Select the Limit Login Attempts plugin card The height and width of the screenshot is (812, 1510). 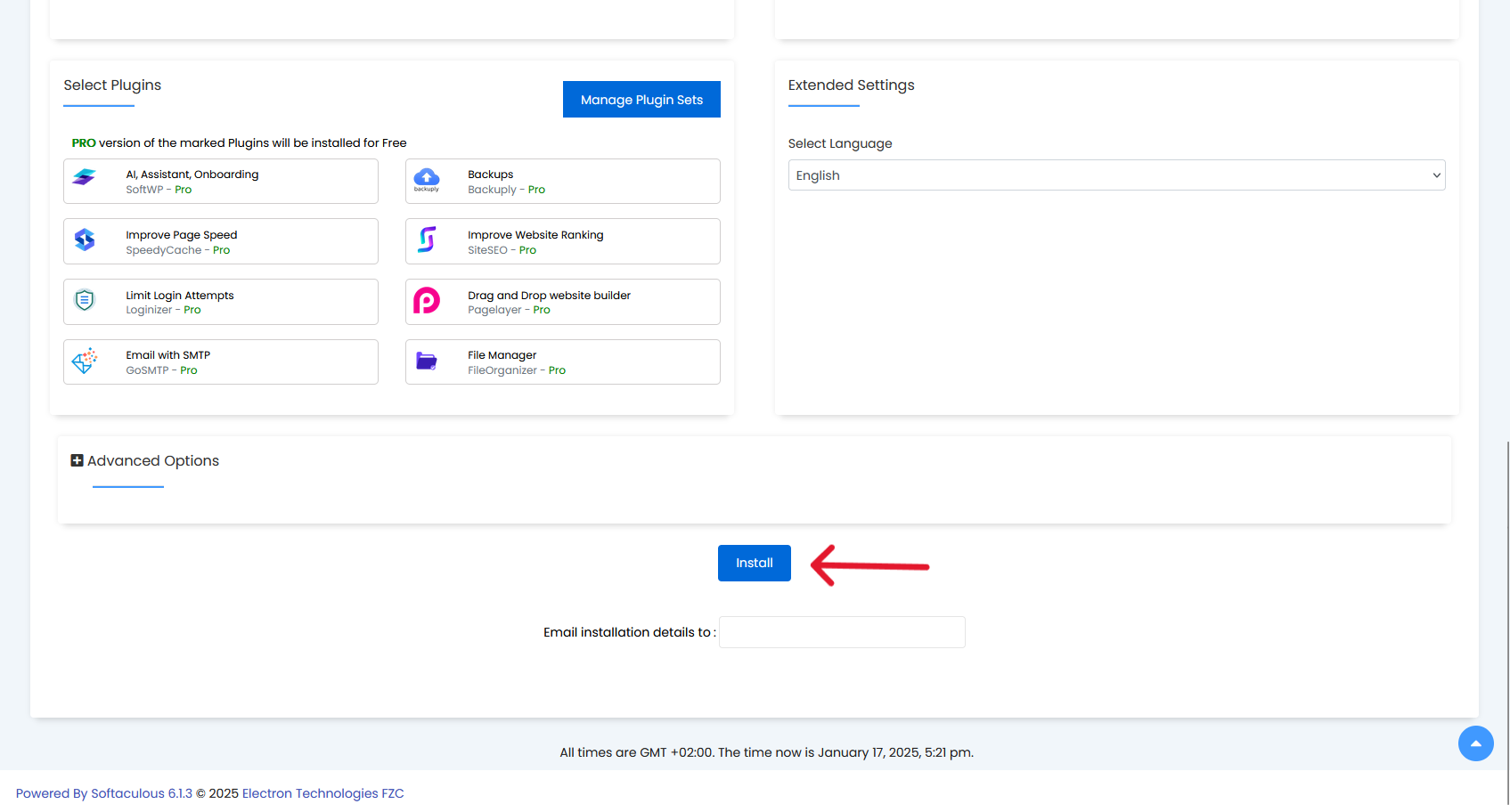pos(221,302)
